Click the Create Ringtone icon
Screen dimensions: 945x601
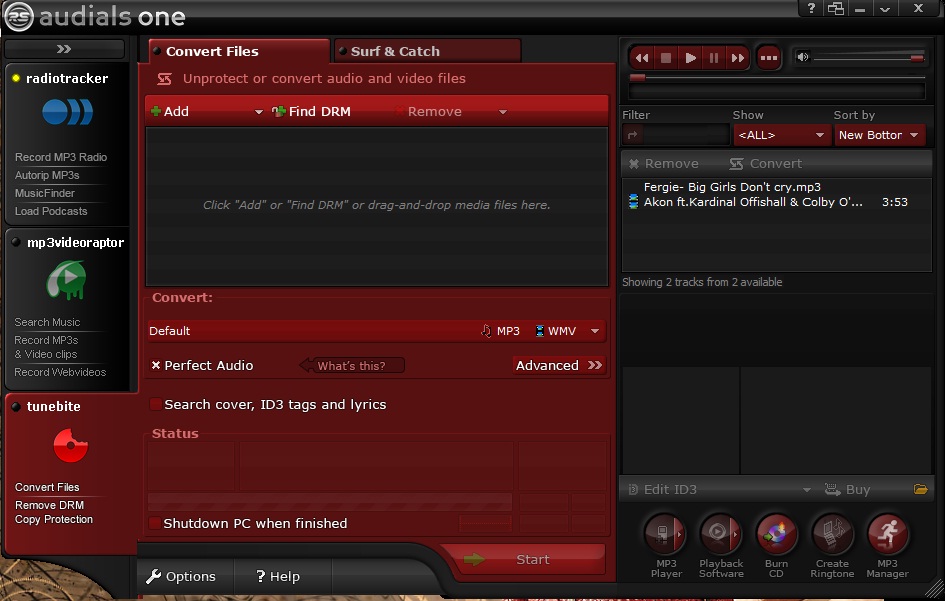(x=832, y=534)
